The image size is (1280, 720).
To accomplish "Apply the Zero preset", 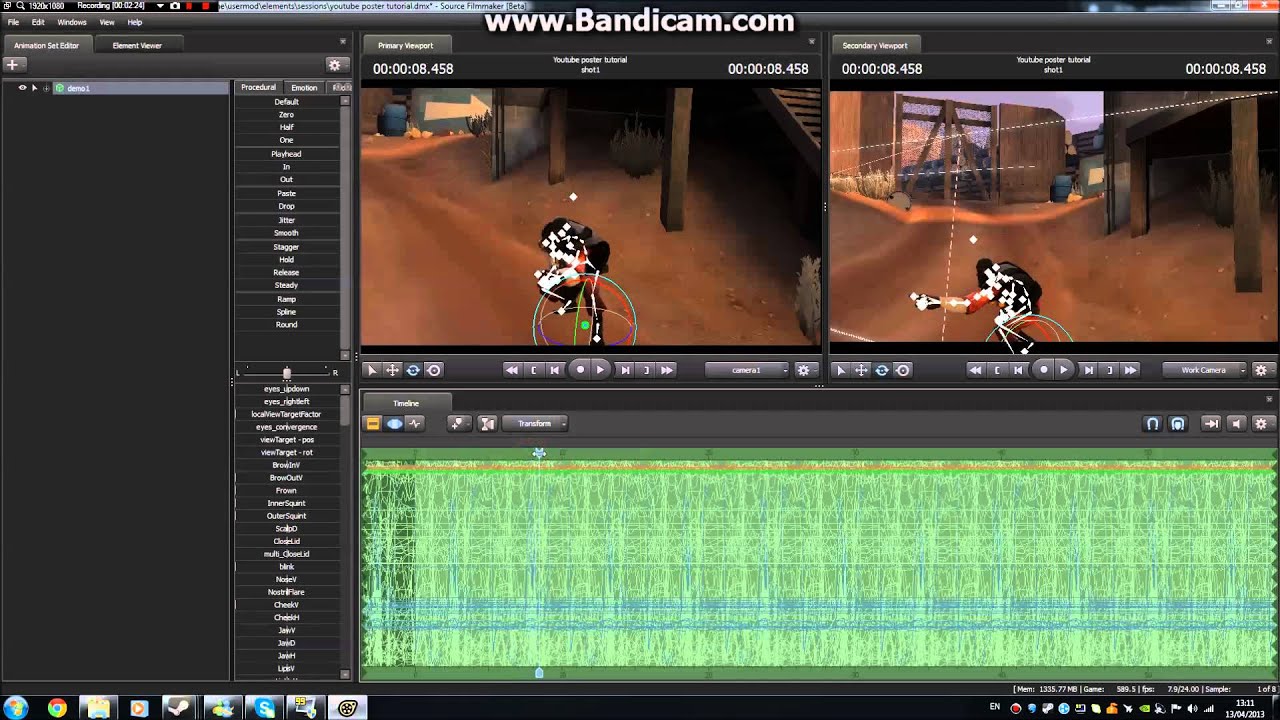I will 287,115.
